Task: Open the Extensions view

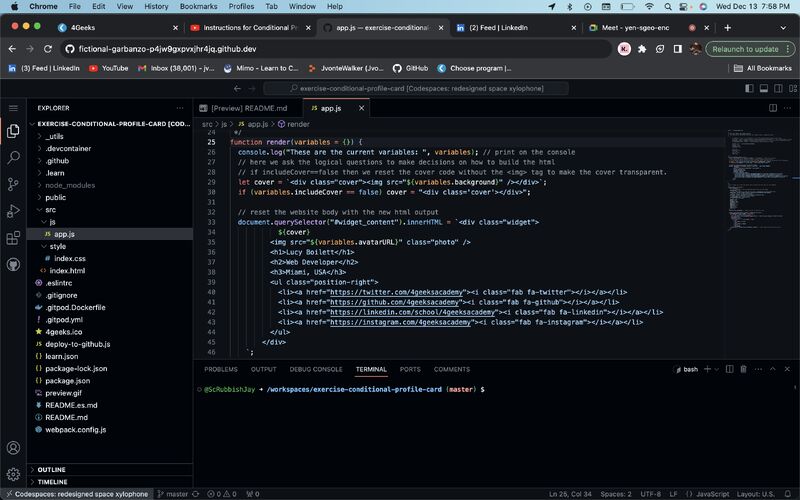Action: (13, 238)
